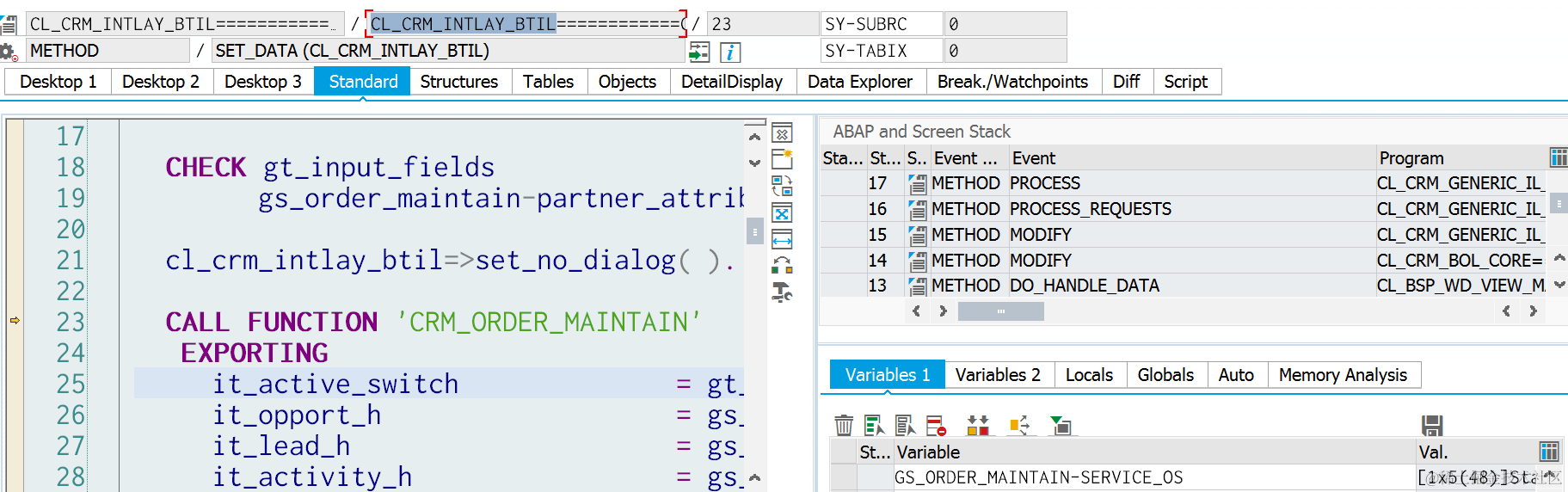Click the save floppy disk icon

1432,425
